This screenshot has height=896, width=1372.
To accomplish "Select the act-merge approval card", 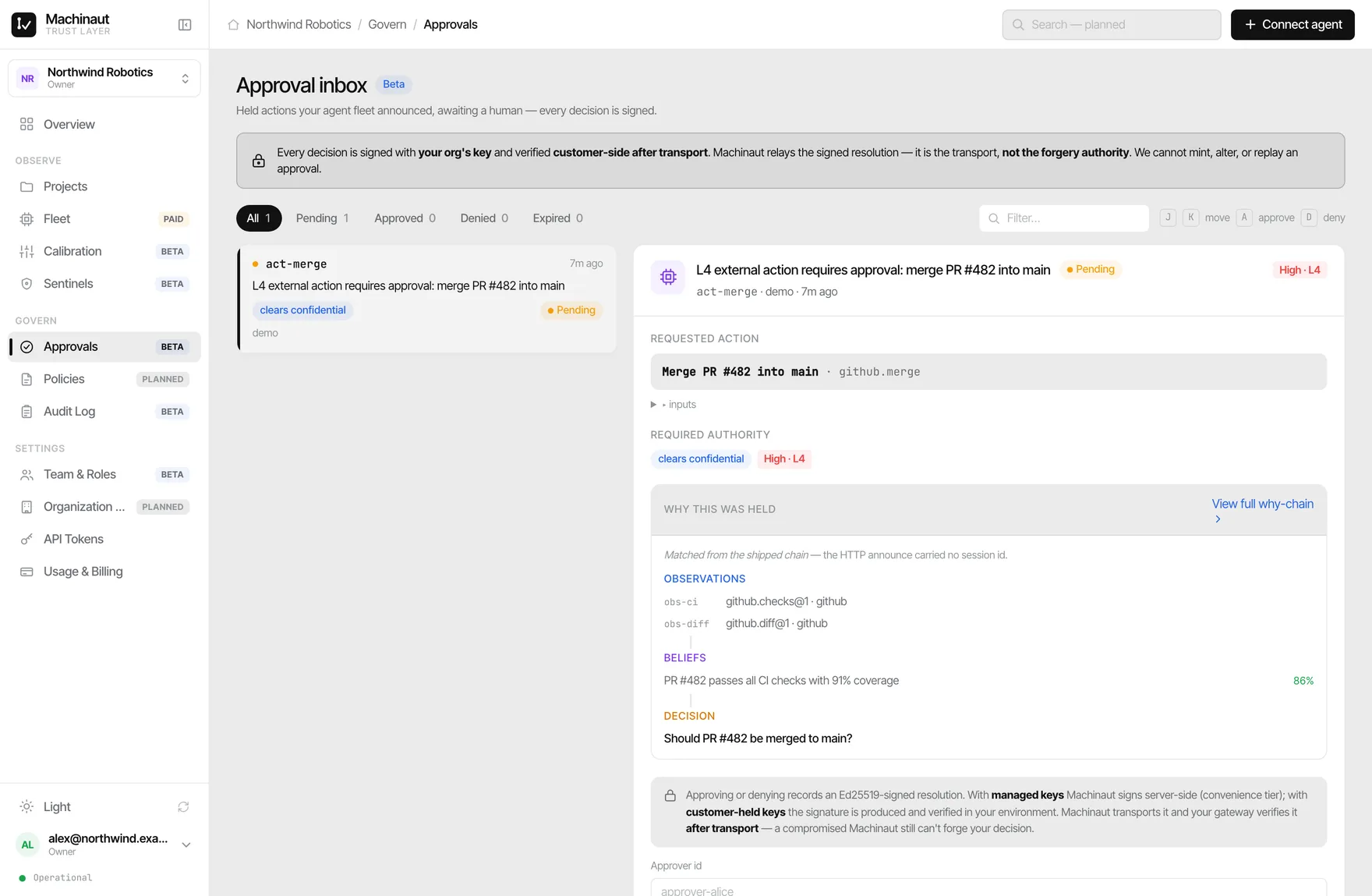I will 426,299.
